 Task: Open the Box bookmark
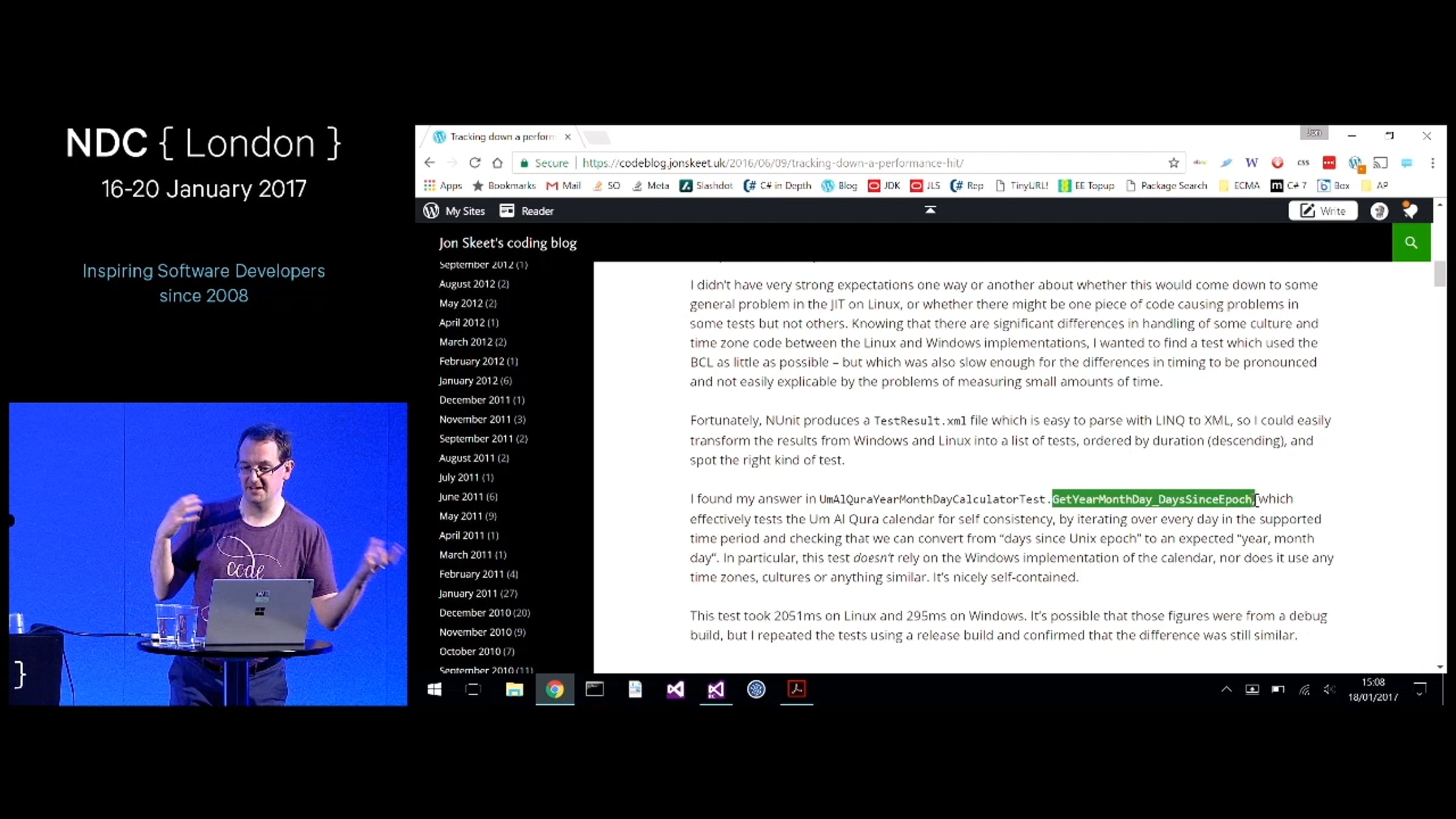(1333, 186)
